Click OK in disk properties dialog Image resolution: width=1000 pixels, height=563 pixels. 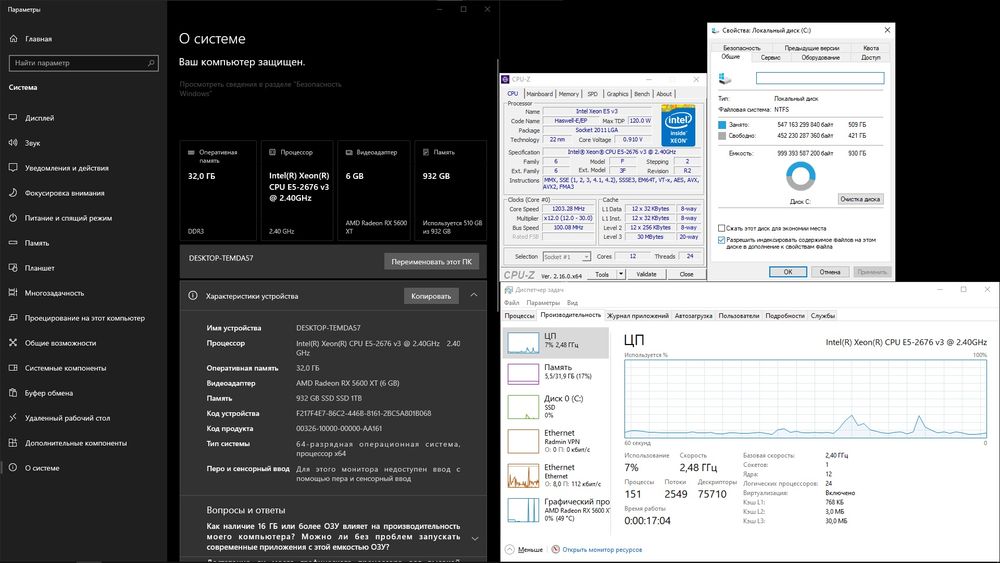point(788,272)
